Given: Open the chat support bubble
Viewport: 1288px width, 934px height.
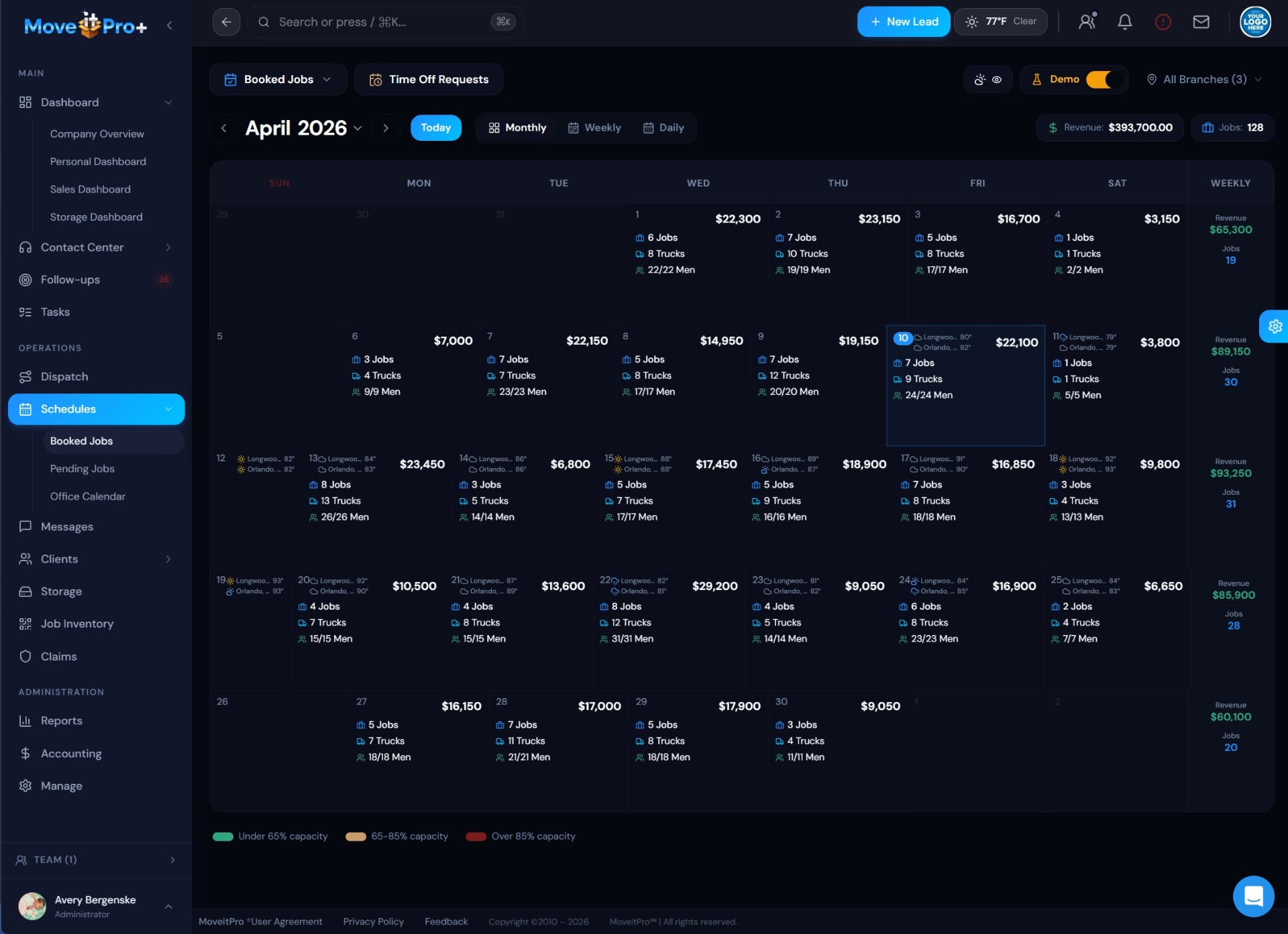Looking at the screenshot, I should pos(1253,896).
